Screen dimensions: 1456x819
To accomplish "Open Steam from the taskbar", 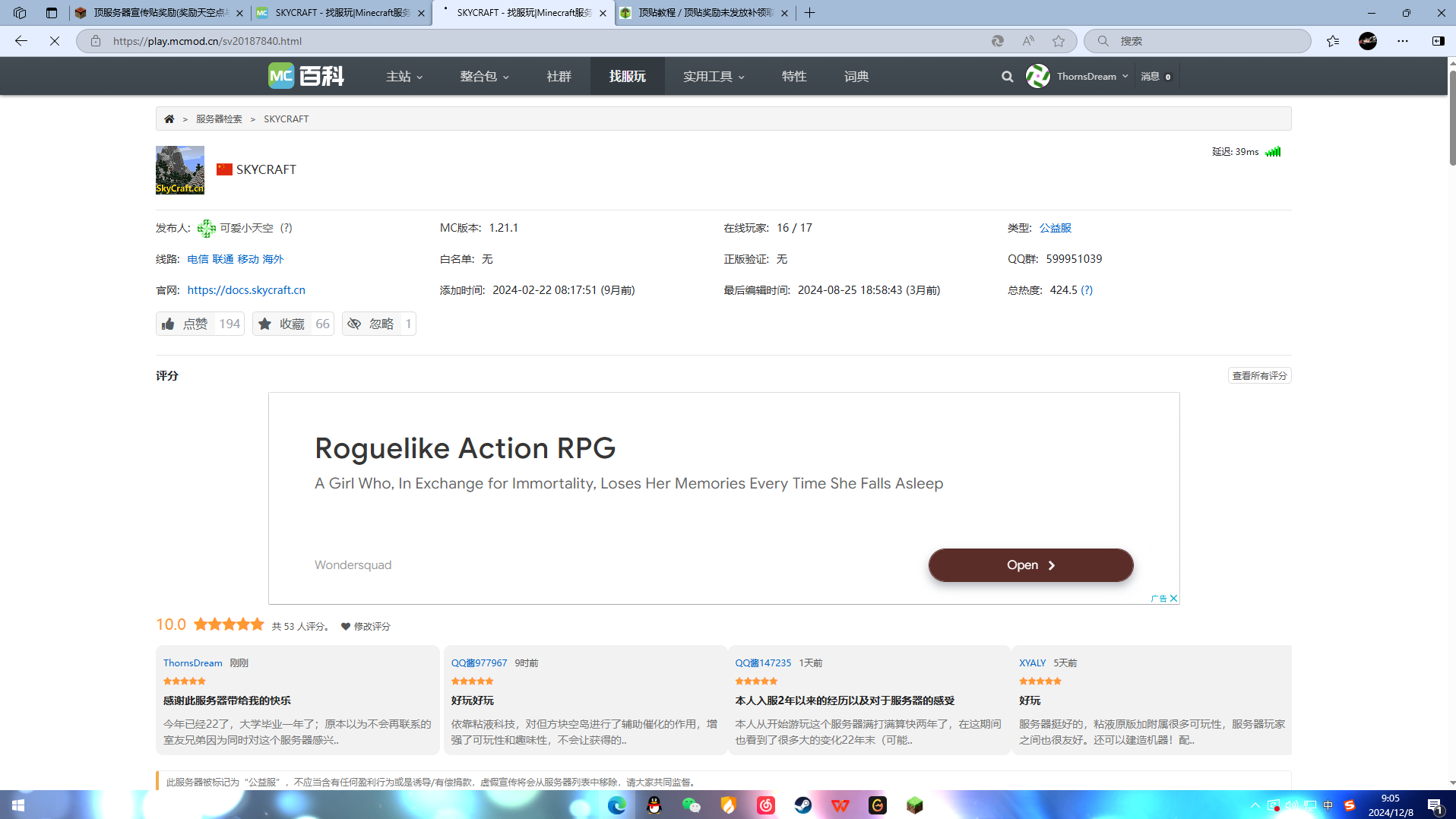I will [802, 805].
